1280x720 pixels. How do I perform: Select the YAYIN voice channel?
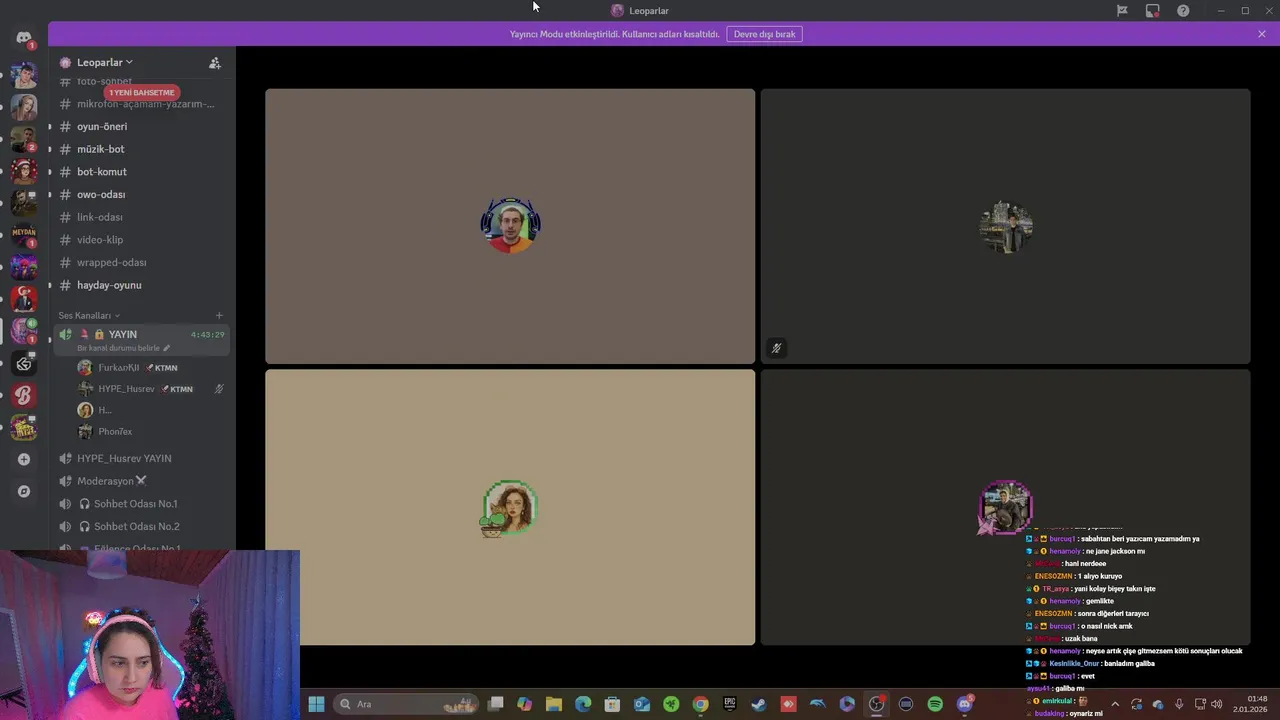point(142,340)
